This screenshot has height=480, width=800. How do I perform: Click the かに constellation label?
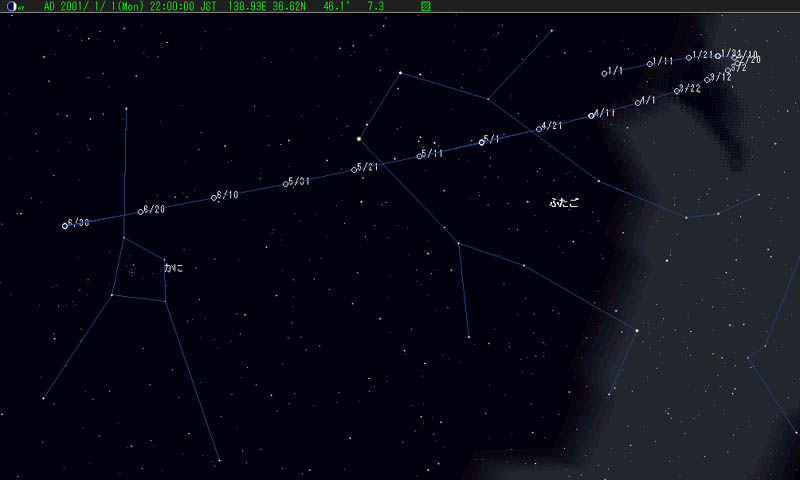(x=173, y=268)
